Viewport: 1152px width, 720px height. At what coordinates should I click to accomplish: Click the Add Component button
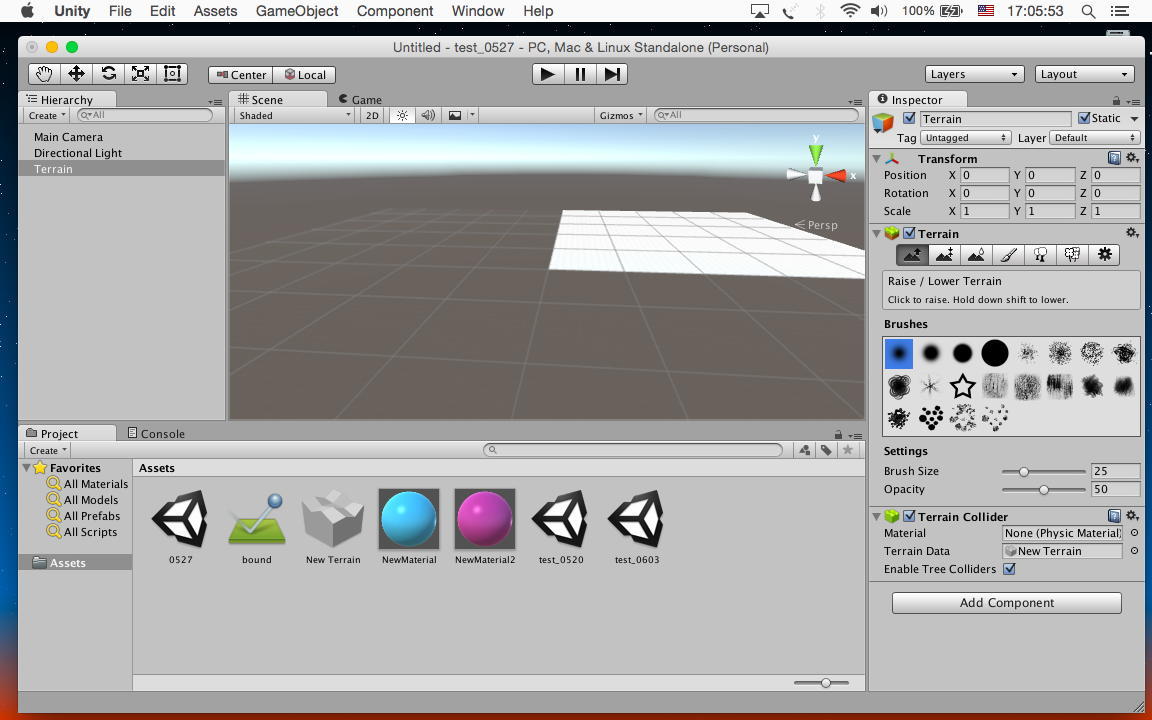pyautogui.click(x=1006, y=603)
